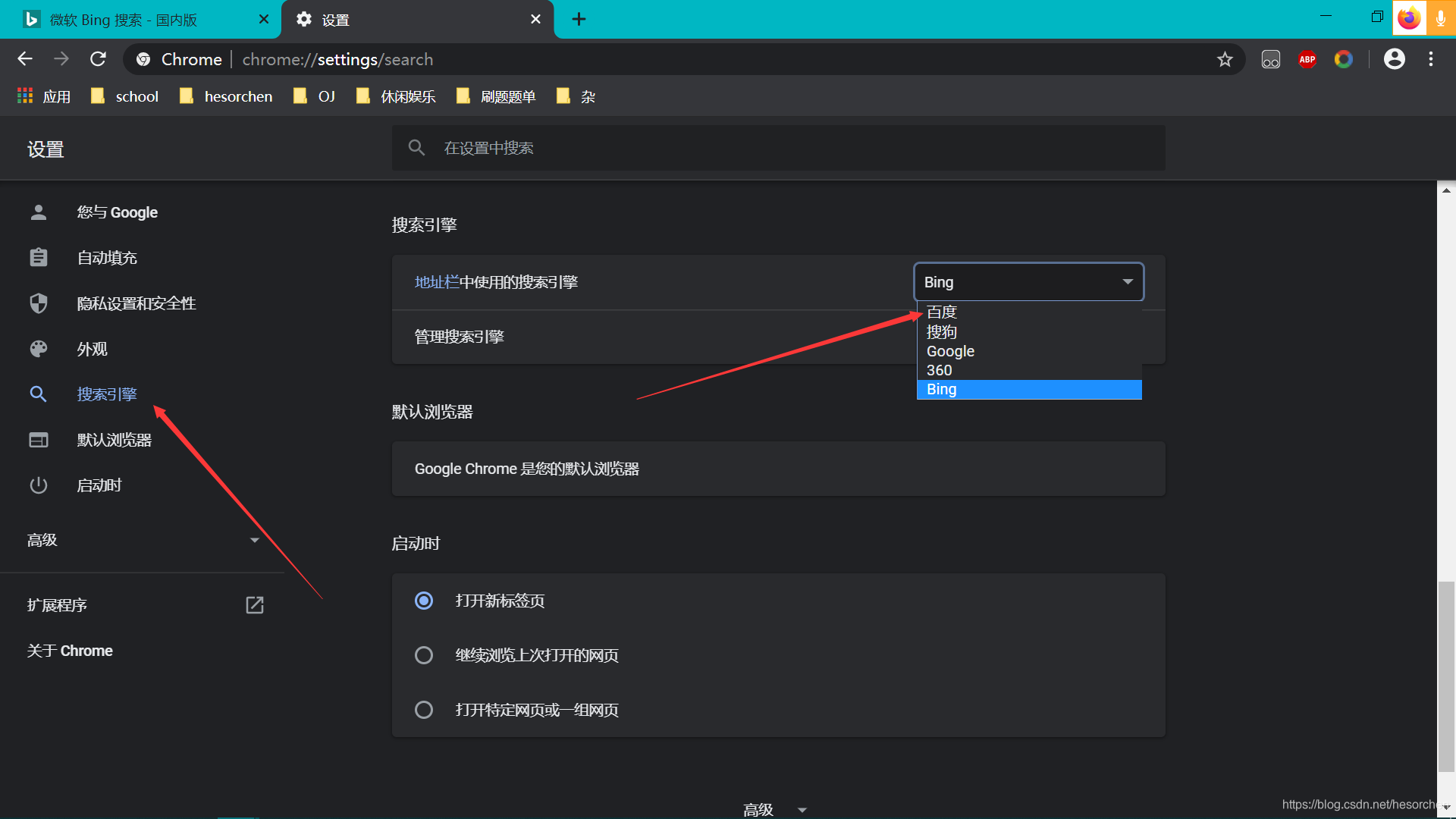Screen dimensions: 1456x819
Task: Close the Bing 搜索 tab
Action: click(263, 19)
